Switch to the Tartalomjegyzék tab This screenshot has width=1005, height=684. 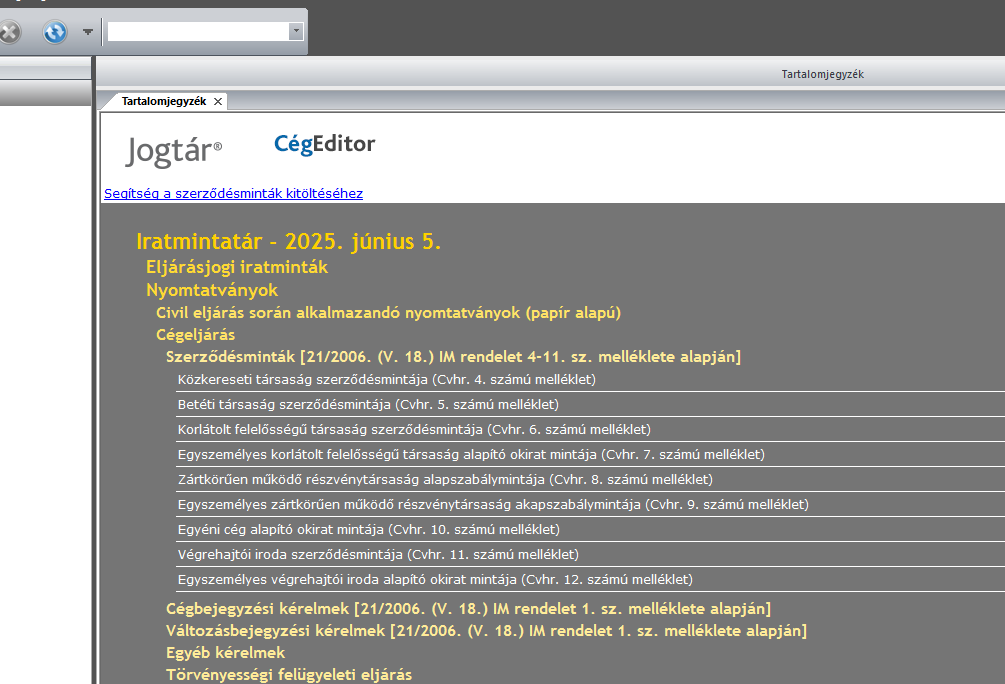click(x=163, y=101)
